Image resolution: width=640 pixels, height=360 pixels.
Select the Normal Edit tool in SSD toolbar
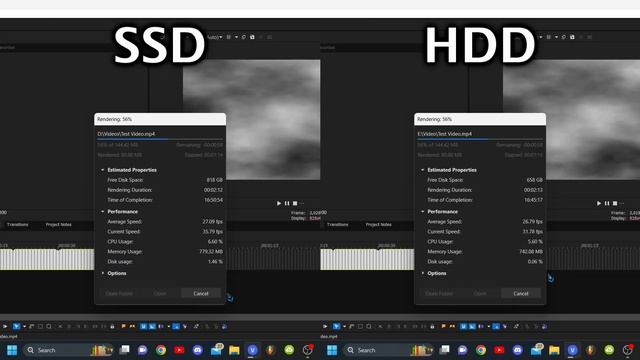[16, 326]
